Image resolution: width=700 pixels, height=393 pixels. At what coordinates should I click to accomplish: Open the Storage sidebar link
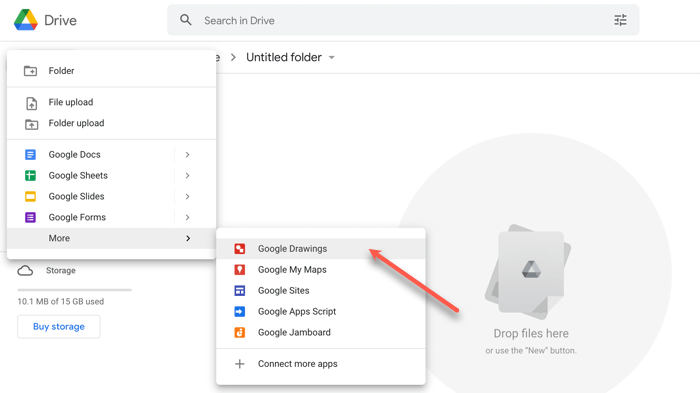pyautogui.click(x=61, y=271)
